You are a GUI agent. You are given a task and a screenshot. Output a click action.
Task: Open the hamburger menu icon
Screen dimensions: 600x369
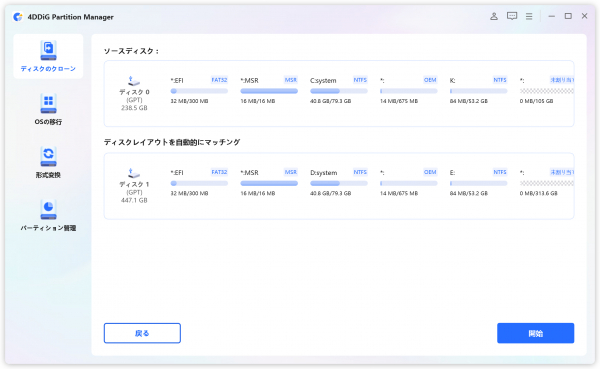click(529, 16)
